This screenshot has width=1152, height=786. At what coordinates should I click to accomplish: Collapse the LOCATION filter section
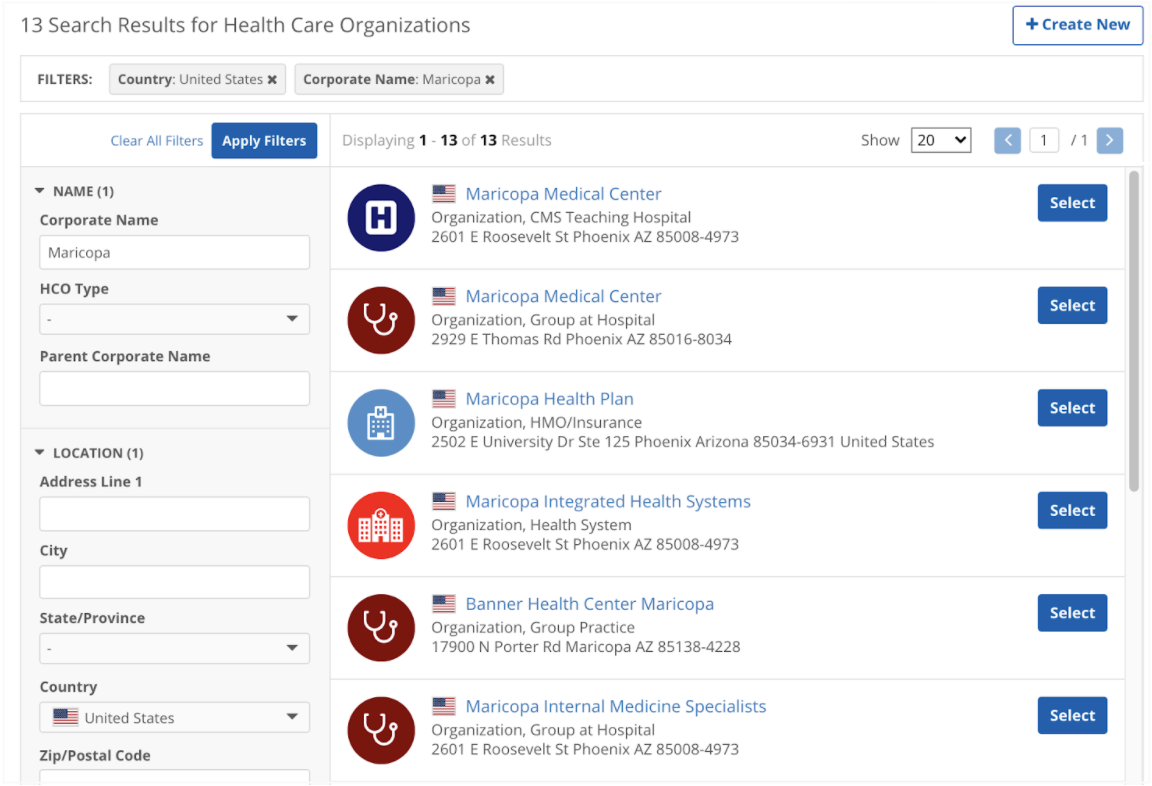pos(40,453)
